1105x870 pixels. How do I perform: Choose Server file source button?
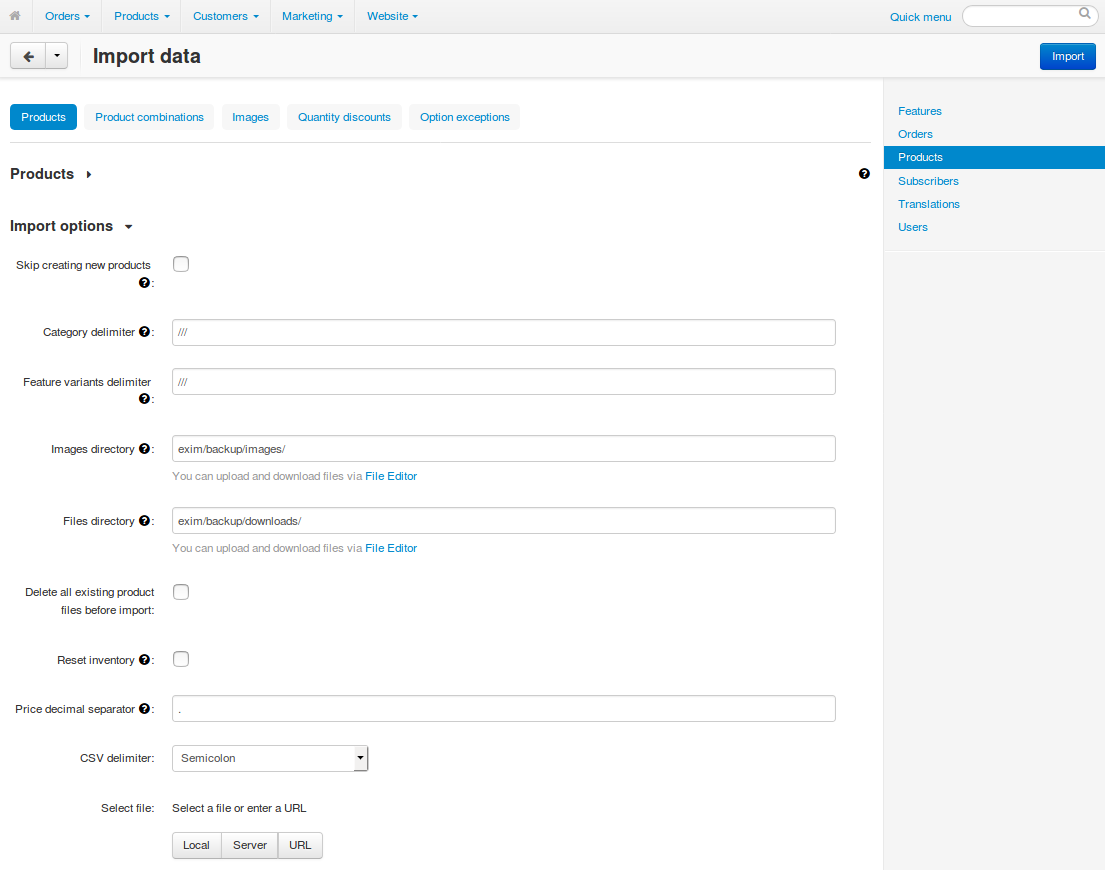pos(250,845)
